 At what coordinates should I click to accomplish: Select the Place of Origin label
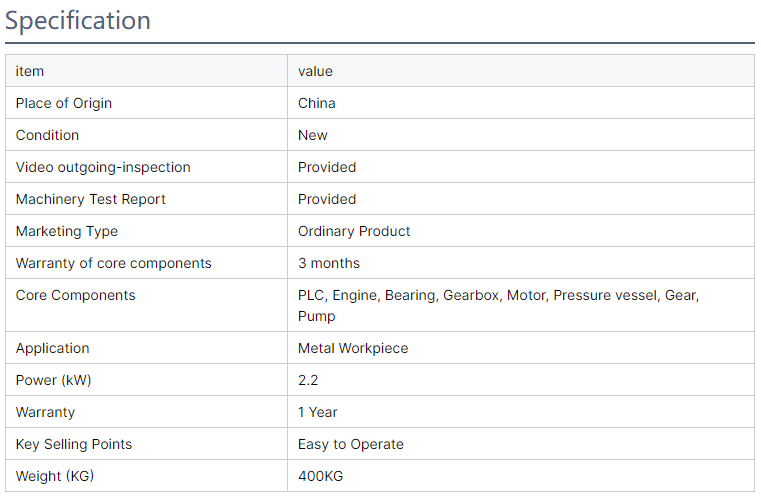click(x=64, y=103)
